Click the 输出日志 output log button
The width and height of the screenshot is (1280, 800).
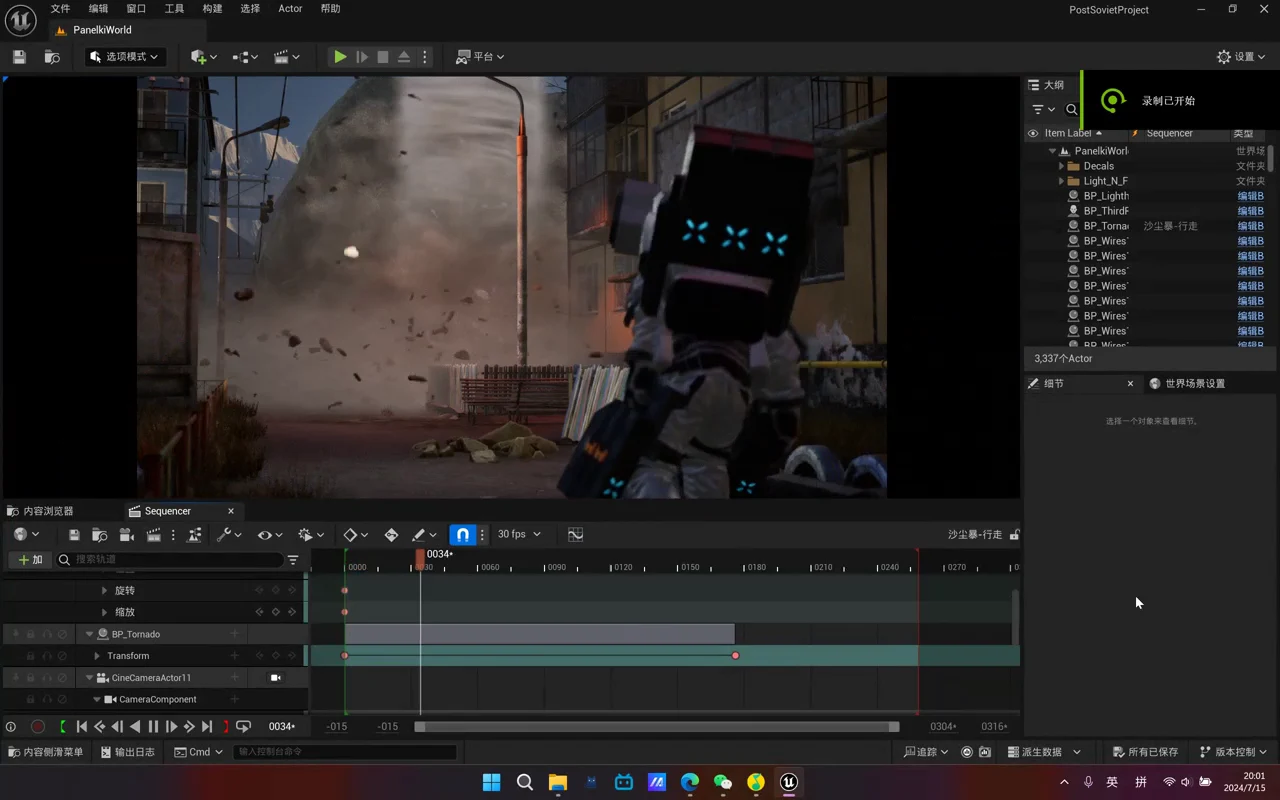[126, 752]
